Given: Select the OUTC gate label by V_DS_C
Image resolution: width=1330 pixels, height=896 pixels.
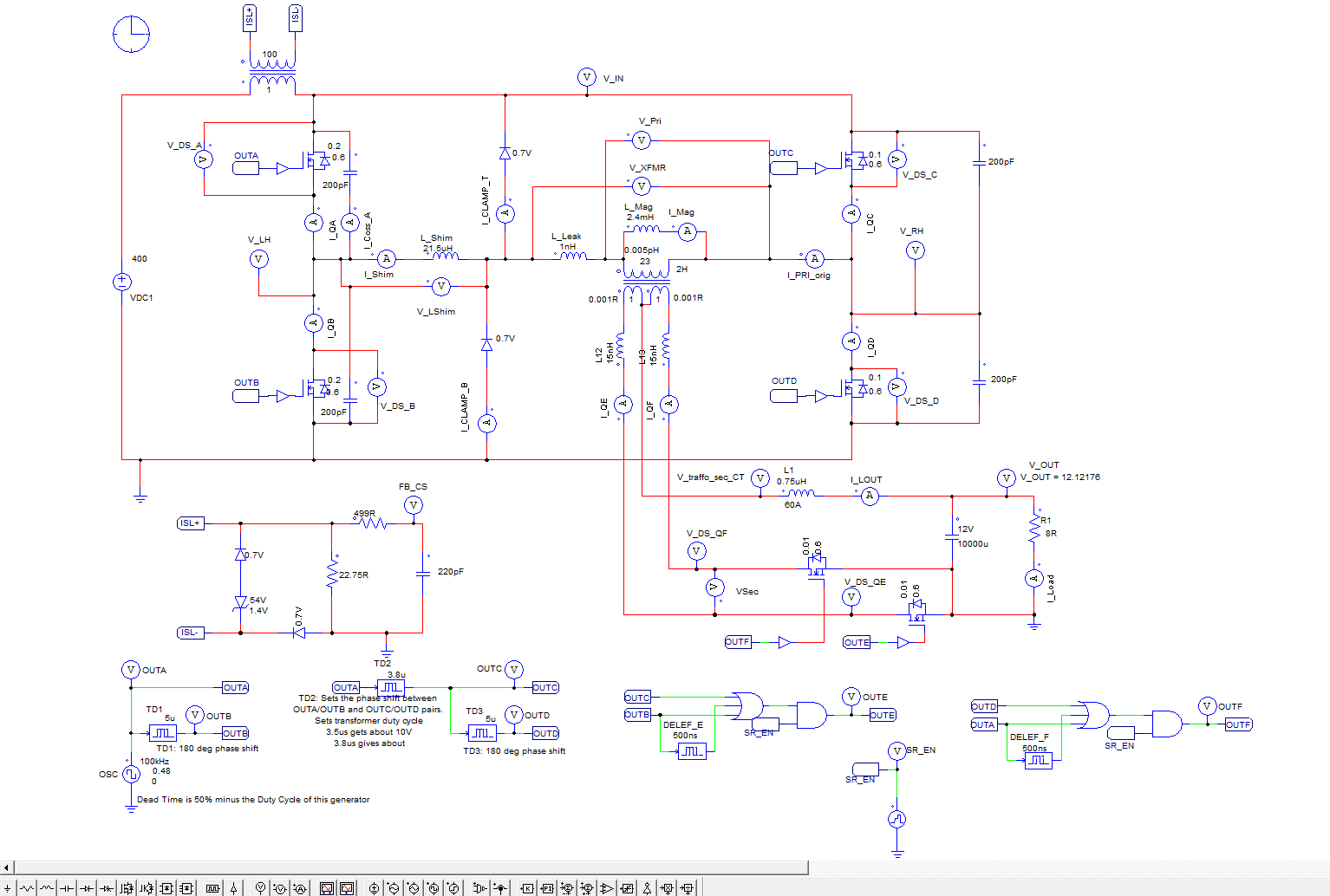Looking at the screenshot, I should click(x=784, y=168).
